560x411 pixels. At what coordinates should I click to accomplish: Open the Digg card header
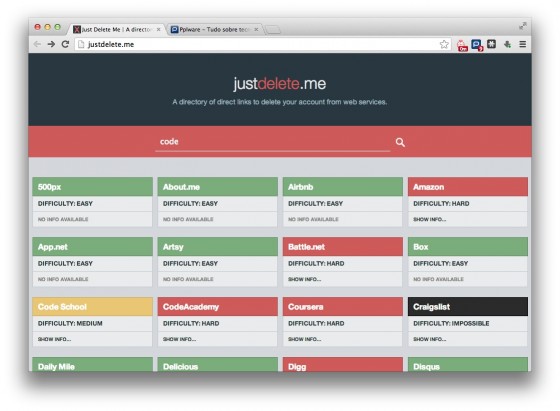[x=342, y=365]
